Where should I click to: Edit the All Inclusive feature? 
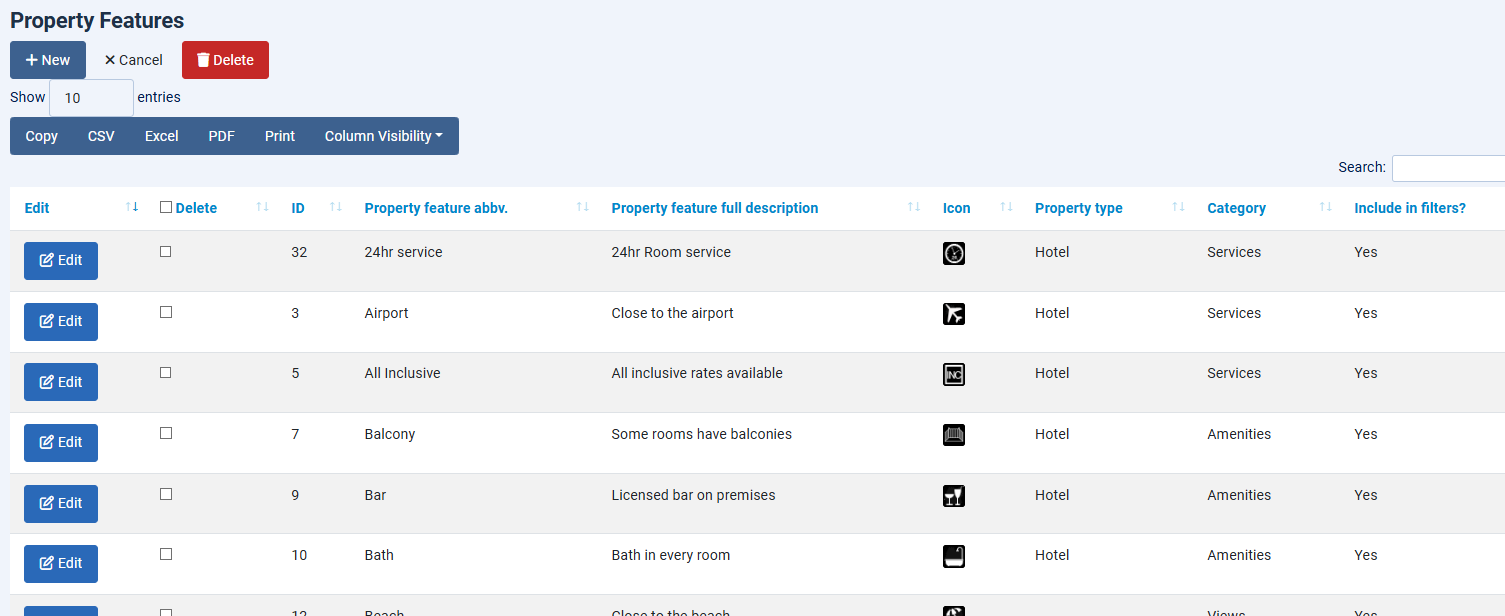click(61, 382)
